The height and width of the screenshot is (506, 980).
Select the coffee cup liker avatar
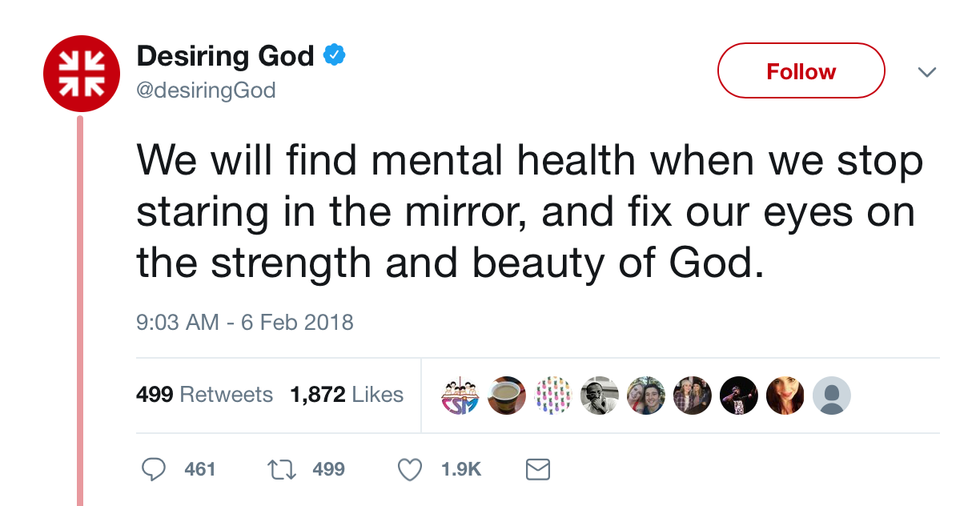(507, 396)
